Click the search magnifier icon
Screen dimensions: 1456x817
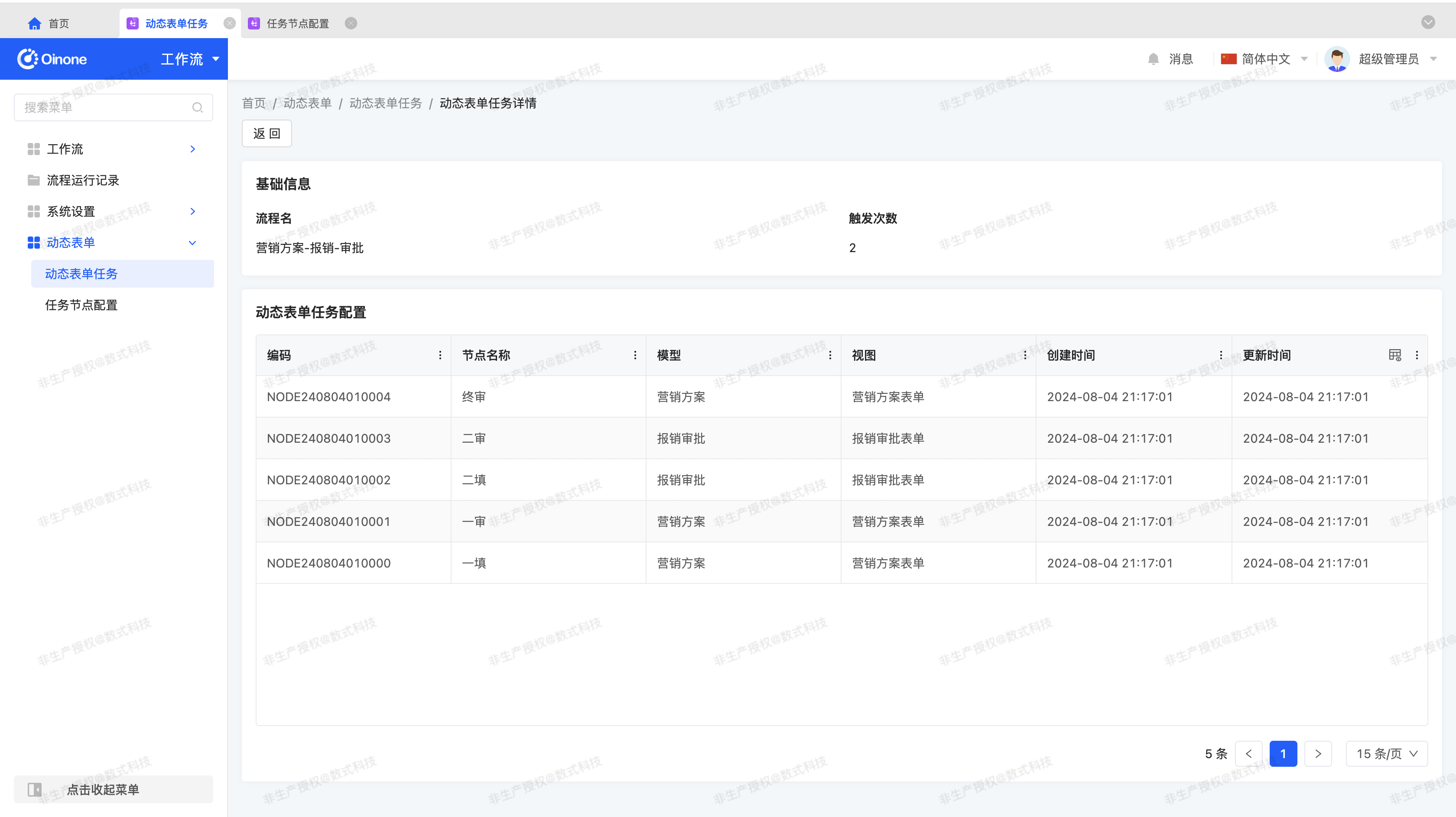click(197, 107)
